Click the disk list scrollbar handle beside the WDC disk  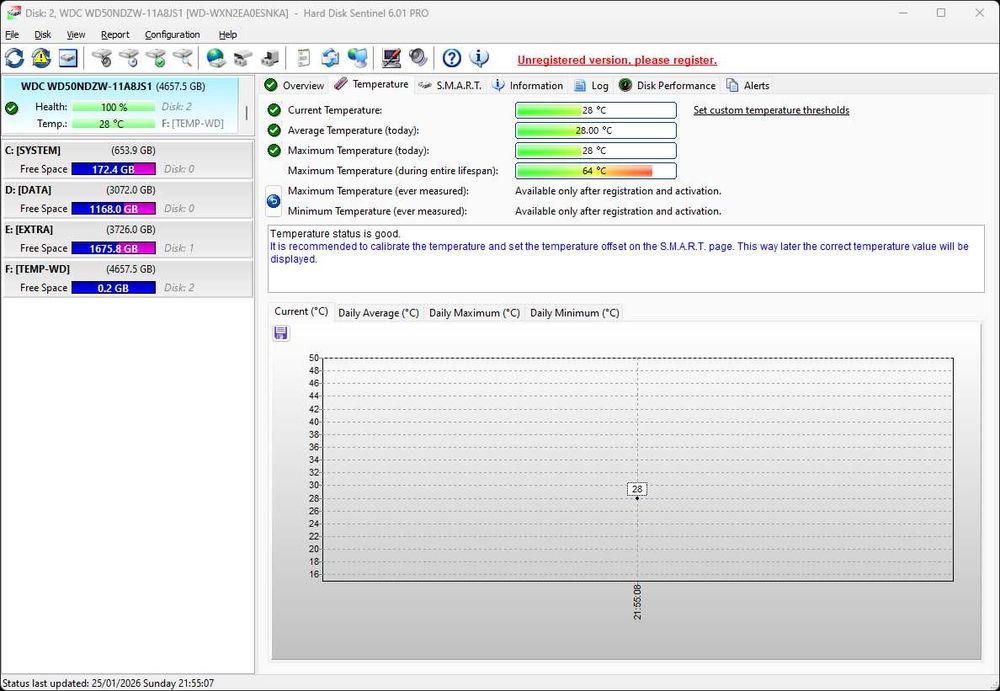coord(246,112)
